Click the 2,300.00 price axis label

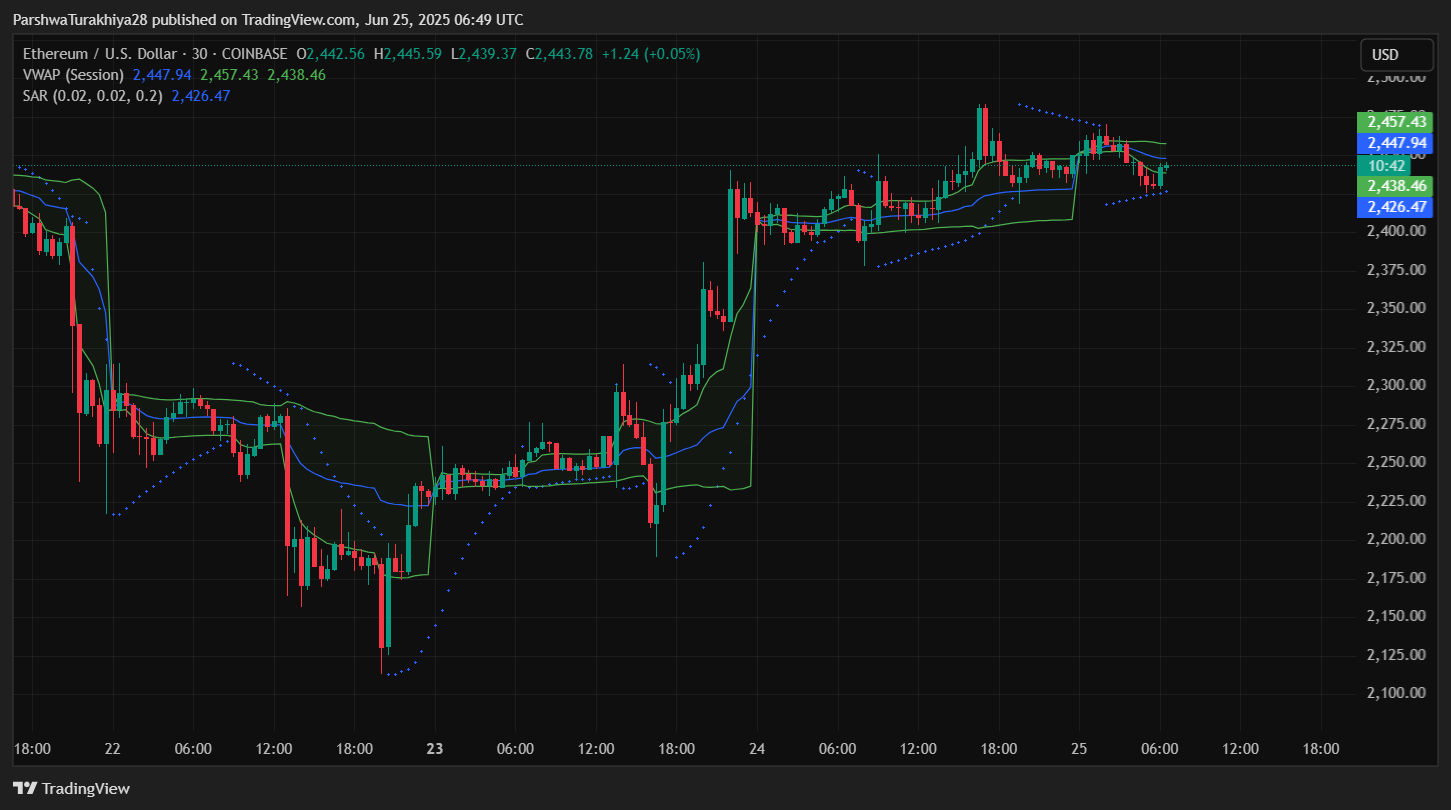(x=1396, y=385)
